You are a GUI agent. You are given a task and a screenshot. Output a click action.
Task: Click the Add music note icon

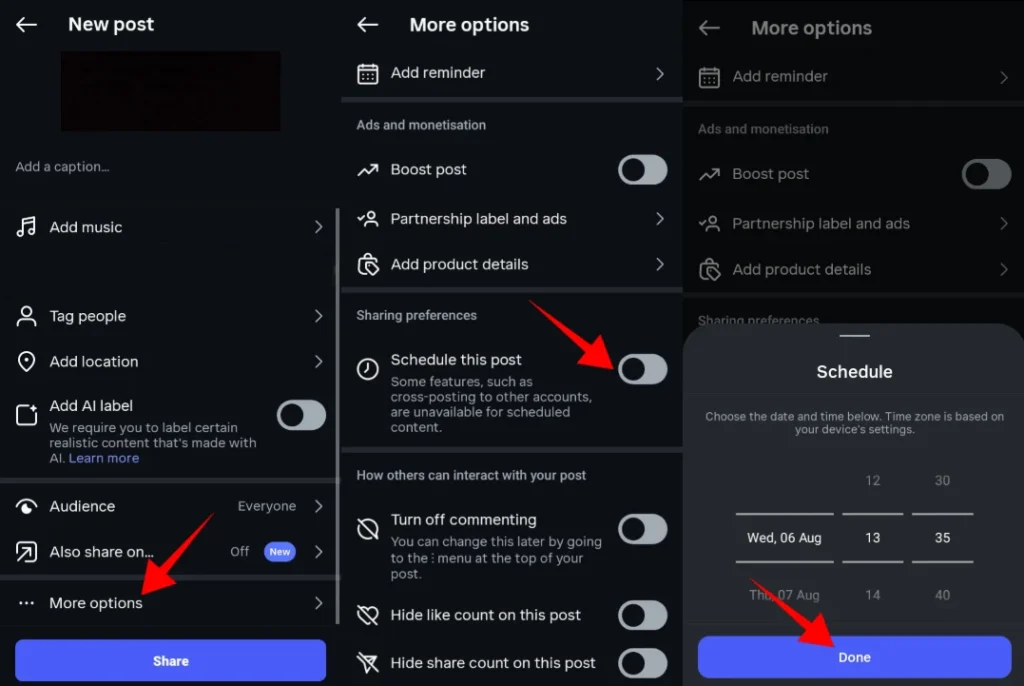click(x=26, y=227)
